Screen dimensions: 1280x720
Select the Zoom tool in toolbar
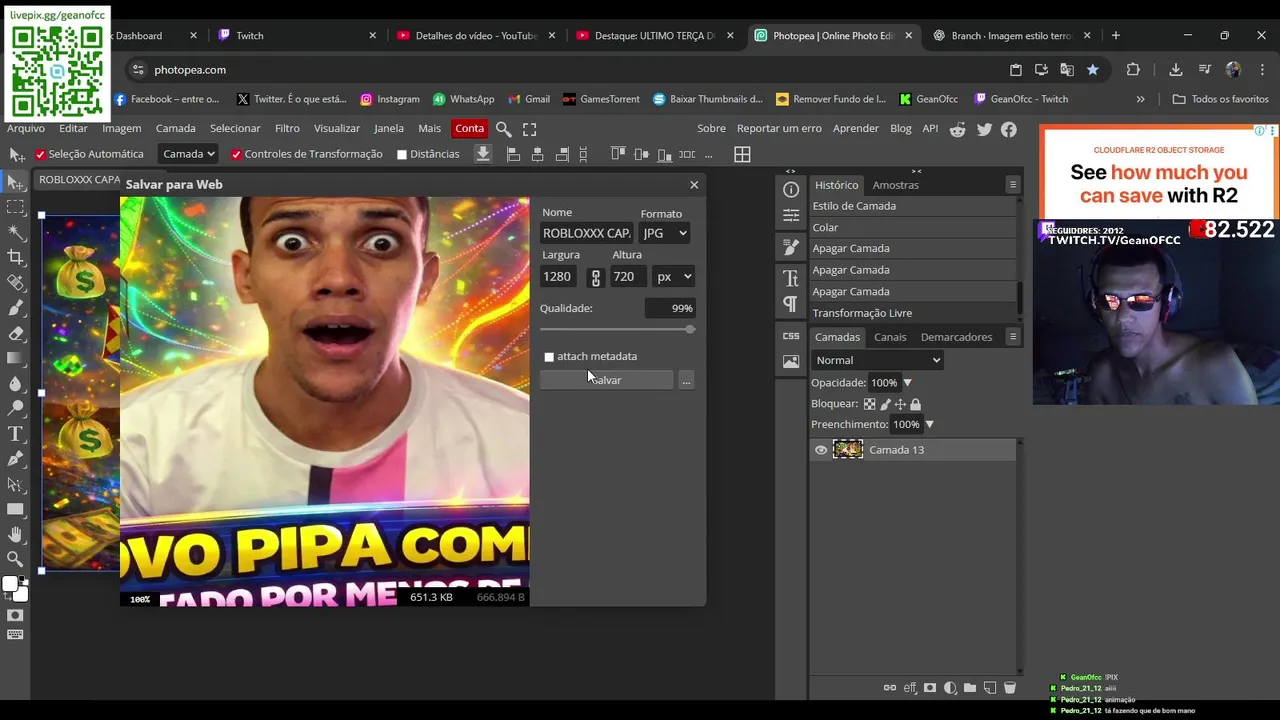pos(15,559)
